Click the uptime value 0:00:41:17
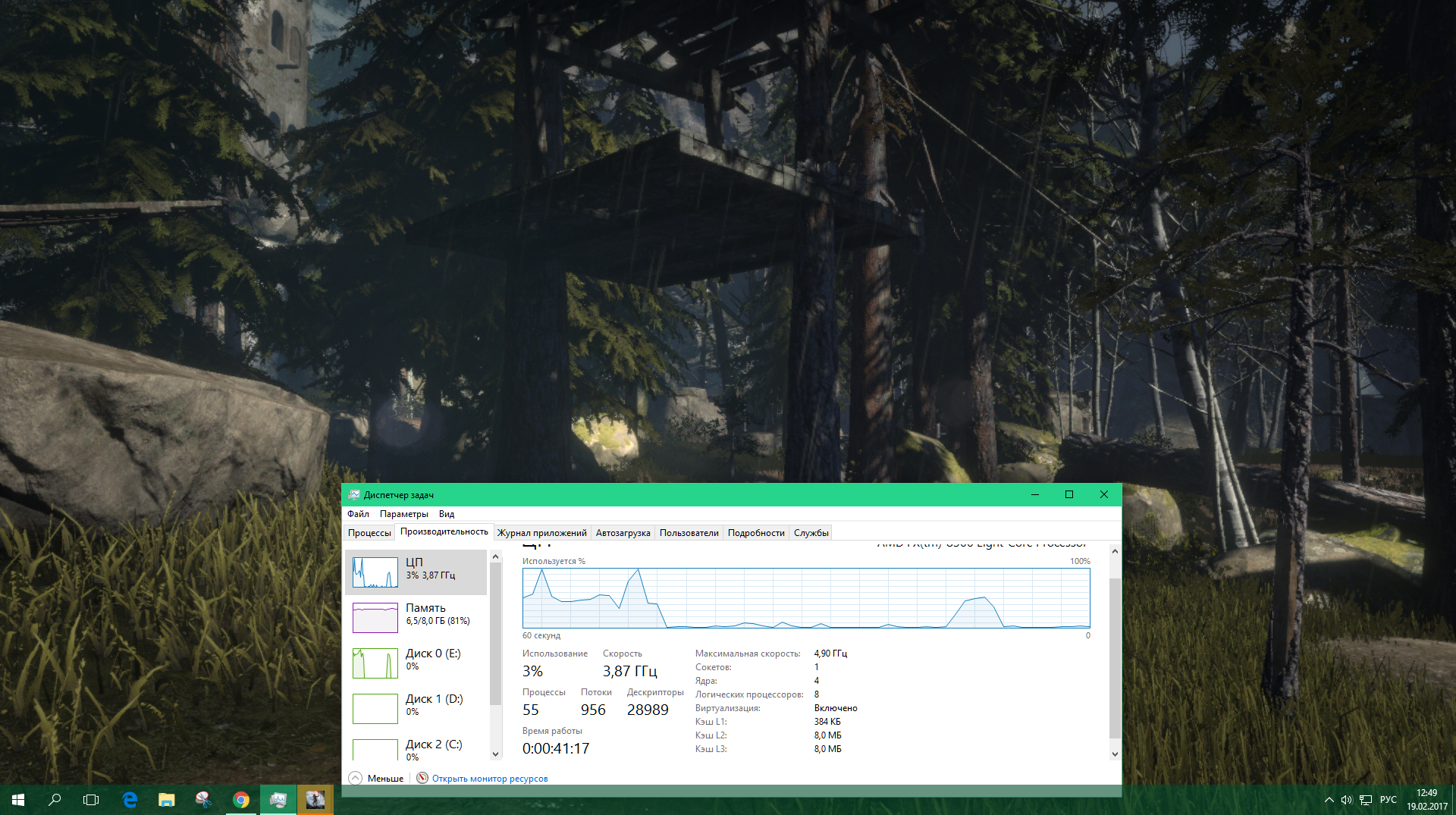The height and width of the screenshot is (815, 1456). click(556, 748)
